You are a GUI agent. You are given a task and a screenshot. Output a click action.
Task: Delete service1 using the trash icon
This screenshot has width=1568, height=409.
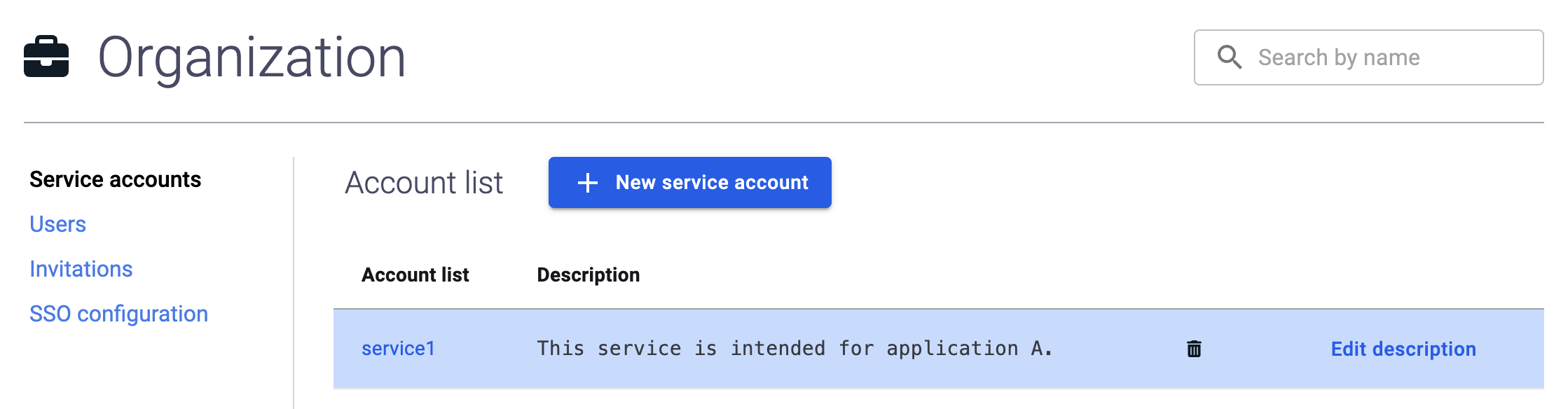pos(1194,349)
